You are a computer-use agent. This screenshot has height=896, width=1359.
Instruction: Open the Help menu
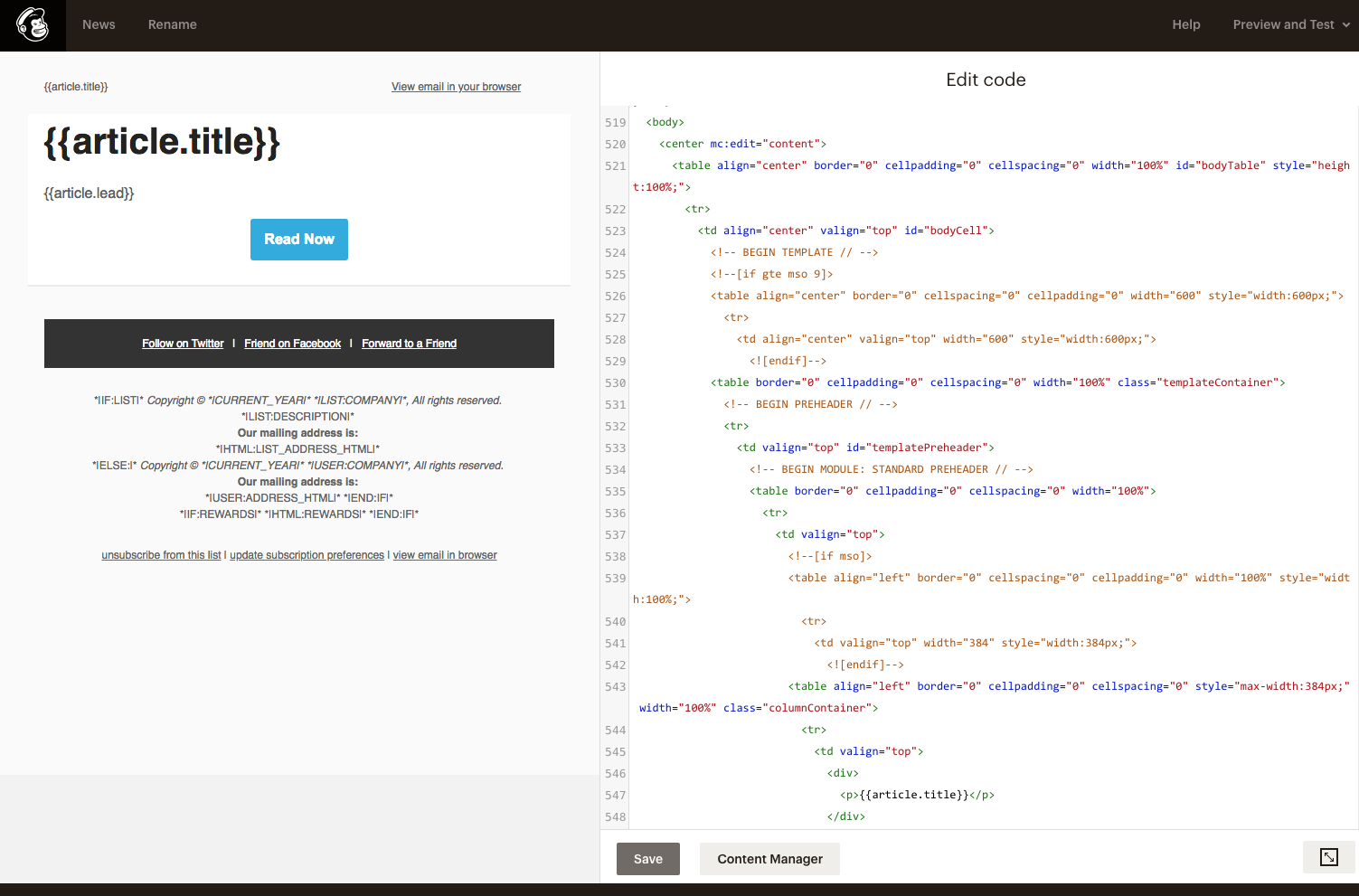[1185, 24]
